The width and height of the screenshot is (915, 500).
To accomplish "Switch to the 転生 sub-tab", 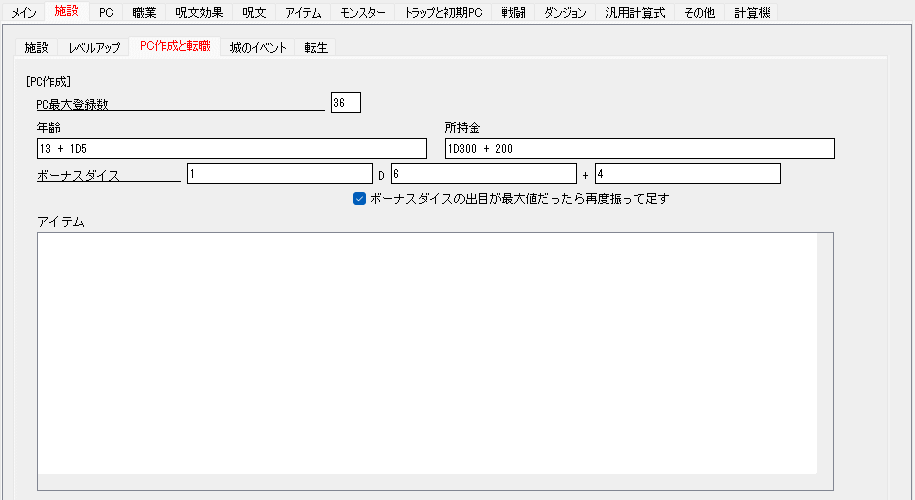I will [316, 48].
